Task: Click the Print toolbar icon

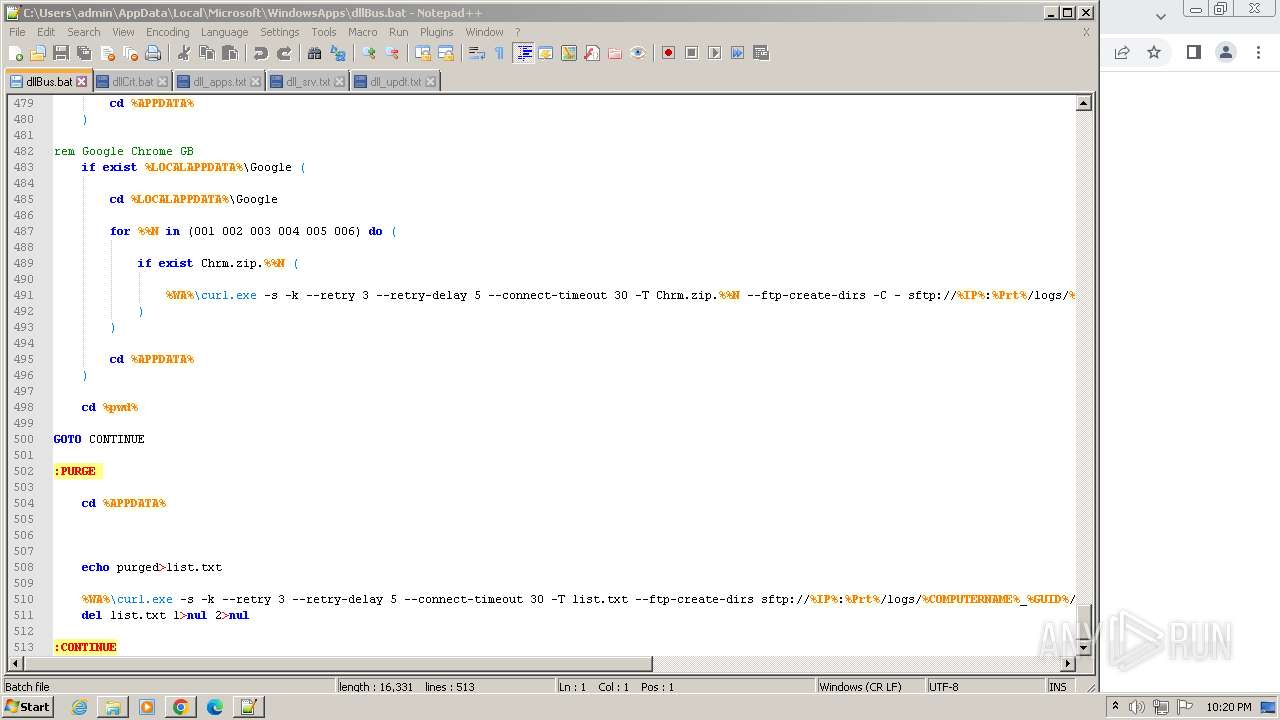Action: coord(153,53)
